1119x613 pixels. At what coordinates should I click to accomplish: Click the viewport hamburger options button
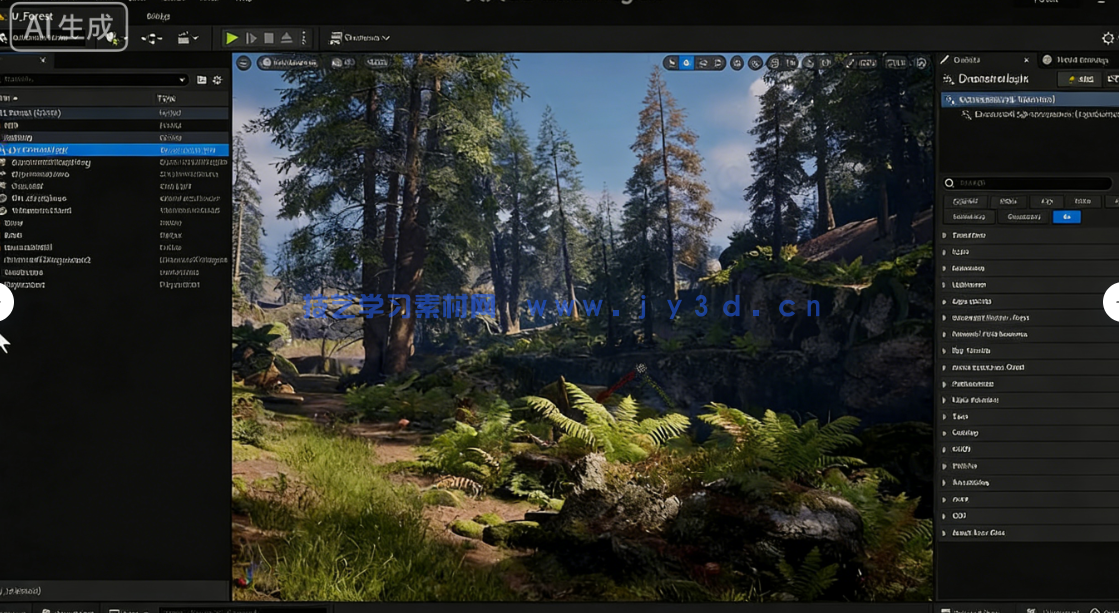[x=243, y=62]
